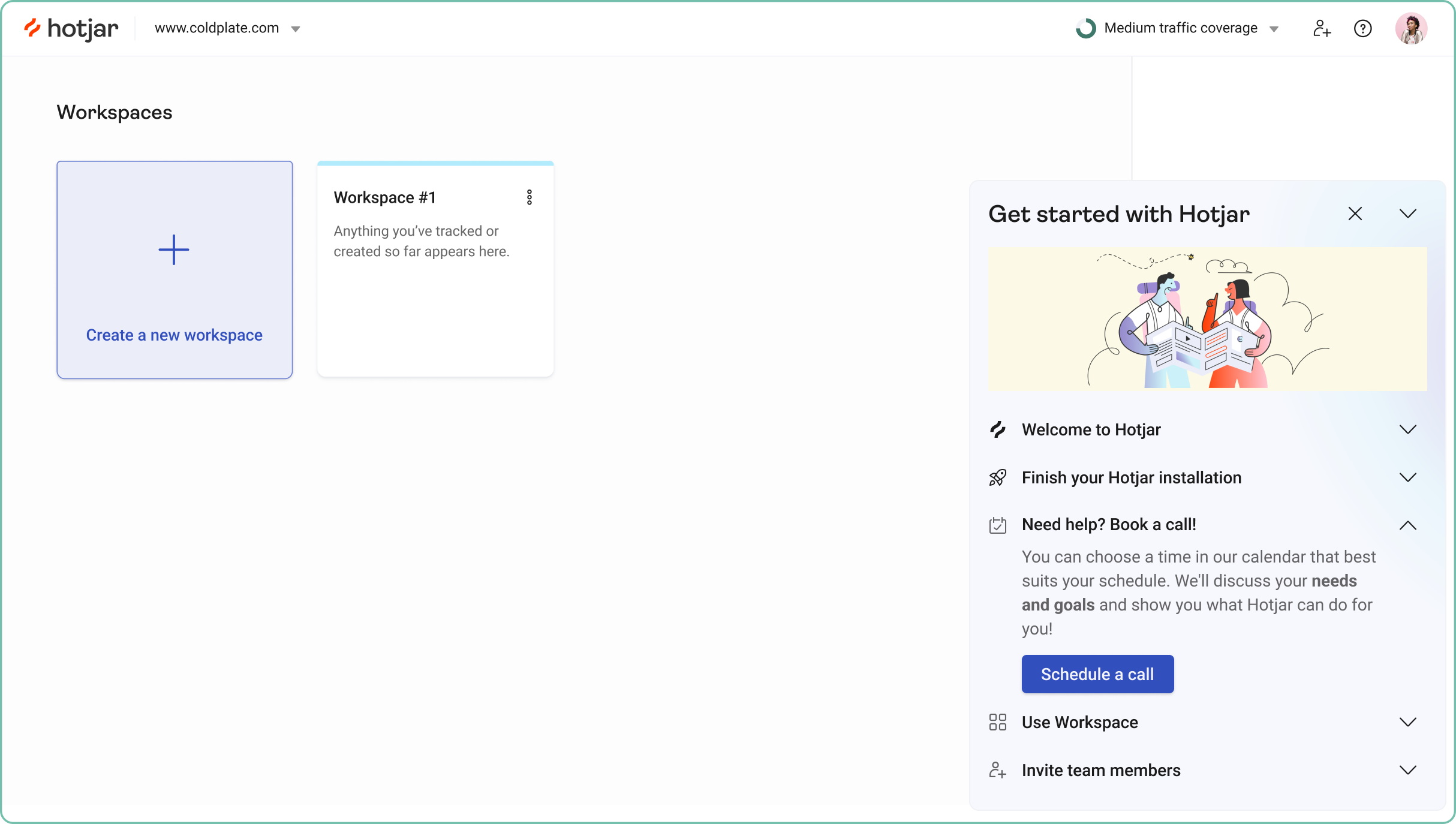The width and height of the screenshot is (1456, 824).
Task: Click the Schedule a call button
Action: pos(1097,674)
